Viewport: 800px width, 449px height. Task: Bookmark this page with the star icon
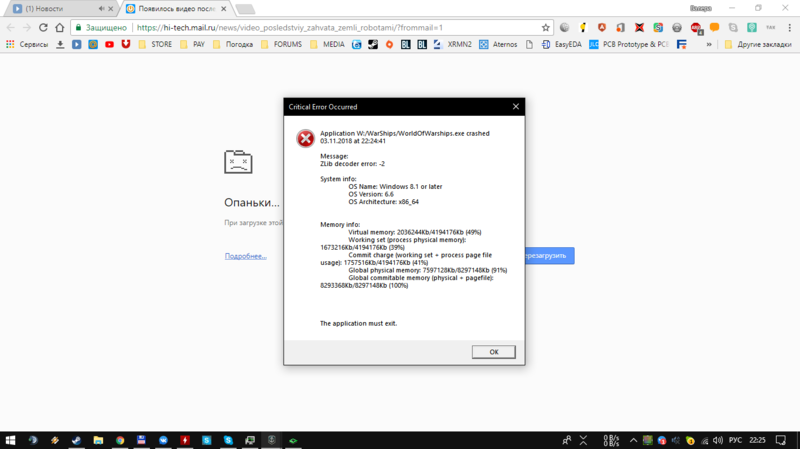[545, 28]
